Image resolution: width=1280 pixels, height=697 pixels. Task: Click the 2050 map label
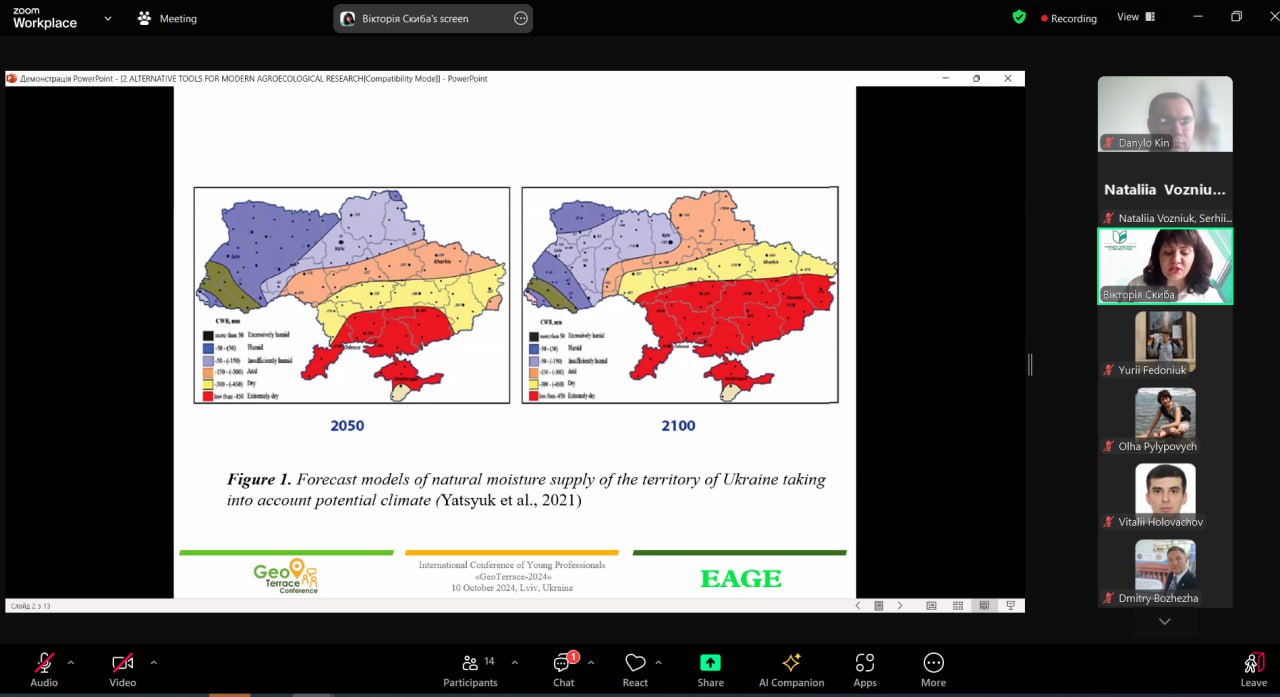tap(347, 426)
